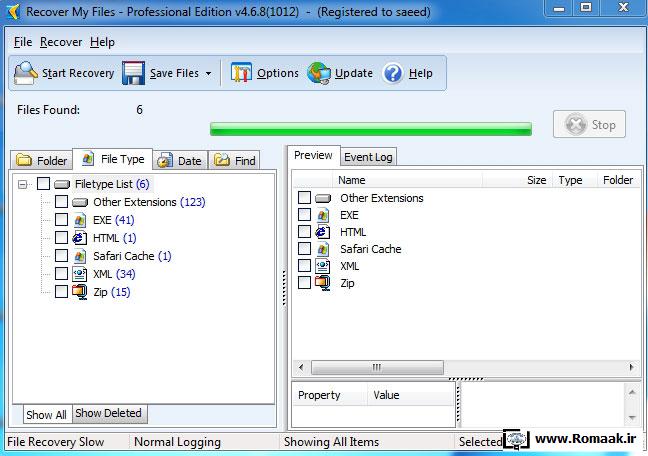Click EXE file icon in preview list
648x456 pixels.
pyautogui.click(x=323, y=215)
